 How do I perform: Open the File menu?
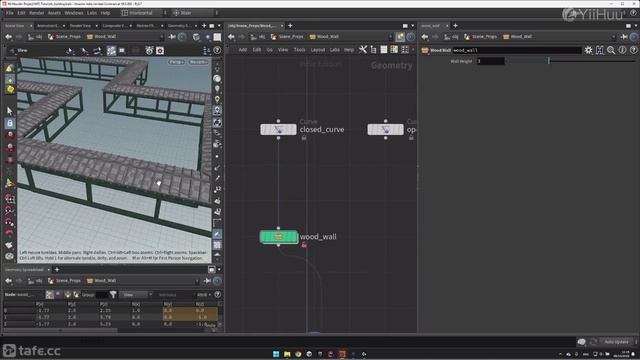tap(9, 13)
